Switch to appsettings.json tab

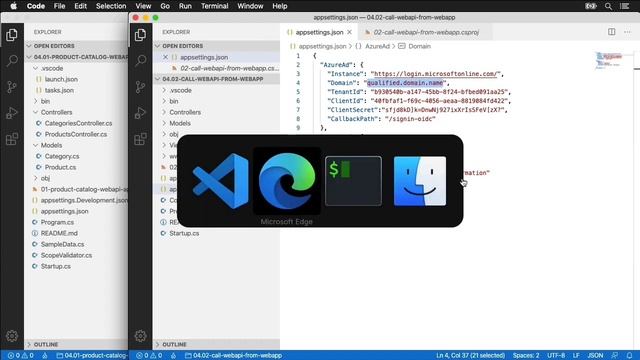click(319, 32)
